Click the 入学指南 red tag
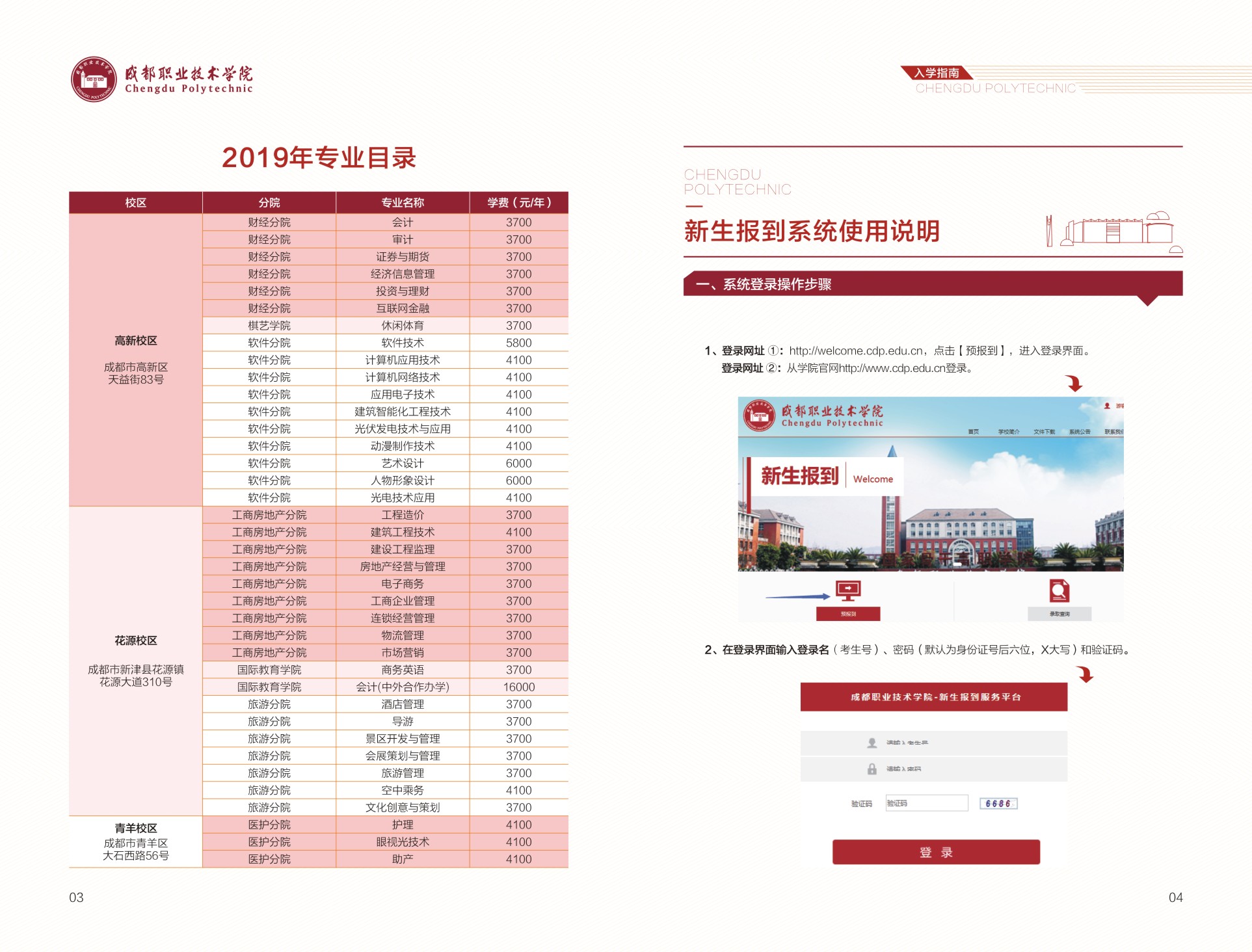Screen dimensions: 1252x952 tap(936, 73)
